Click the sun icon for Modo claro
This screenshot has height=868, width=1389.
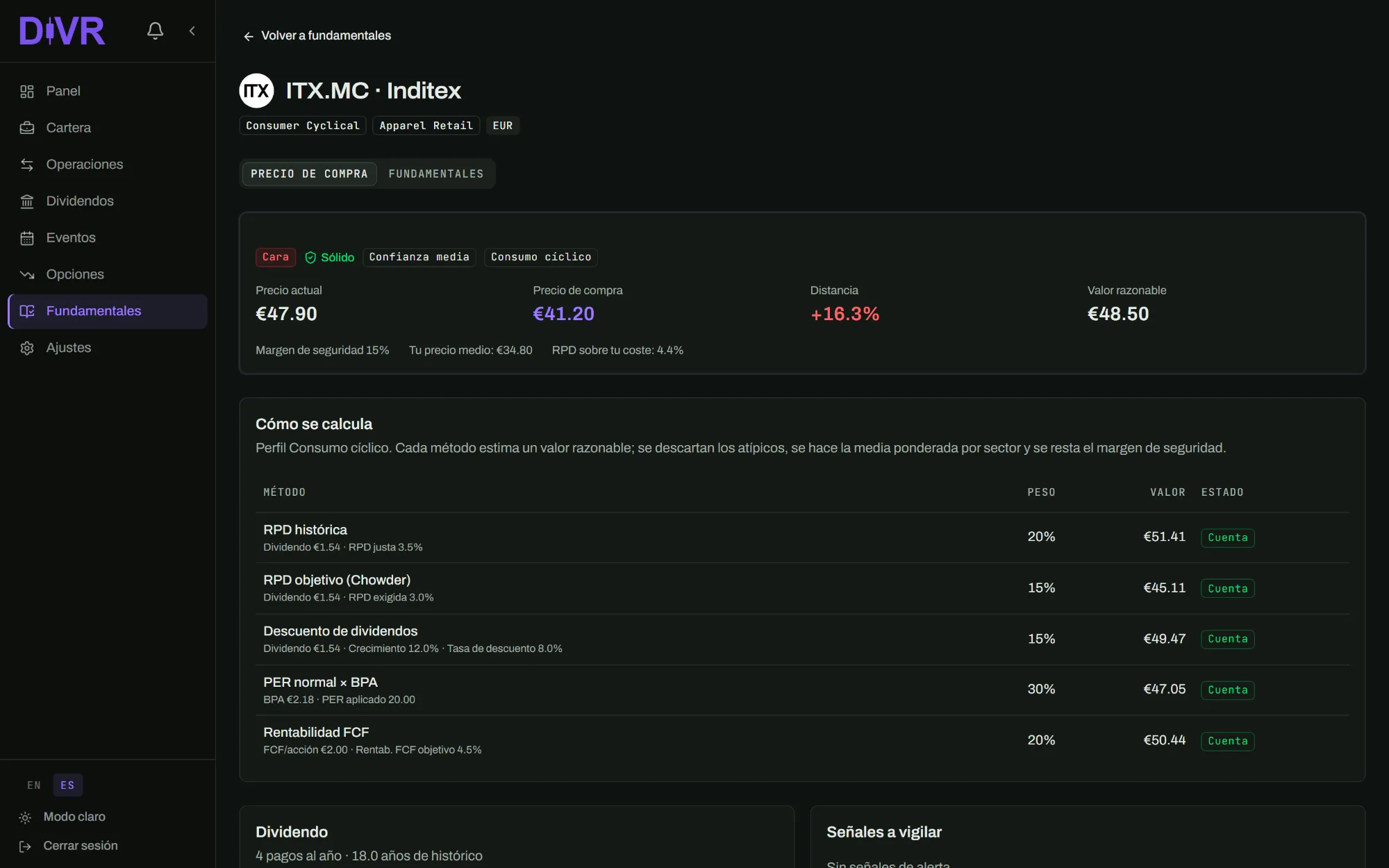pyautogui.click(x=25, y=818)
